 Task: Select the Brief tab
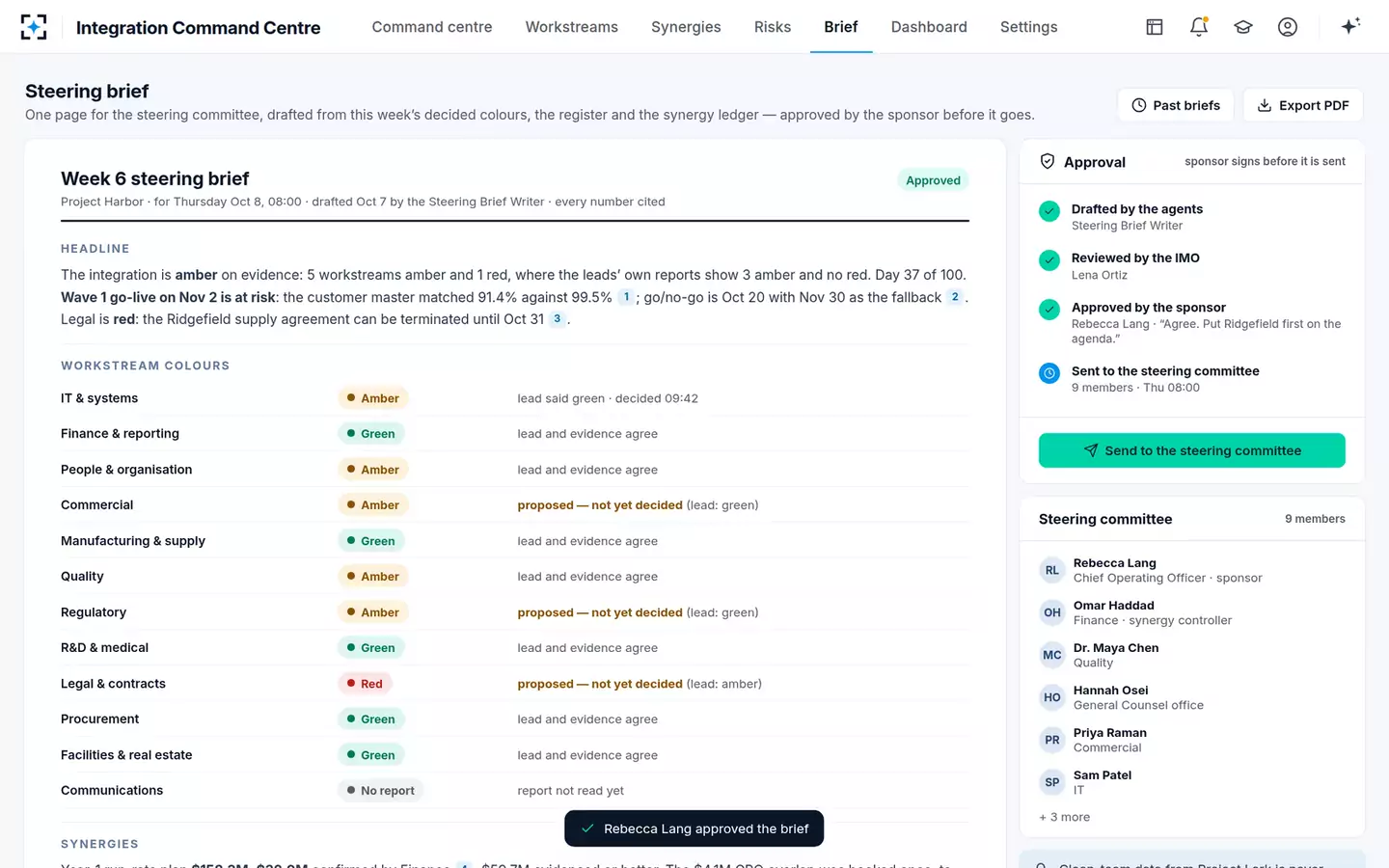841,27
